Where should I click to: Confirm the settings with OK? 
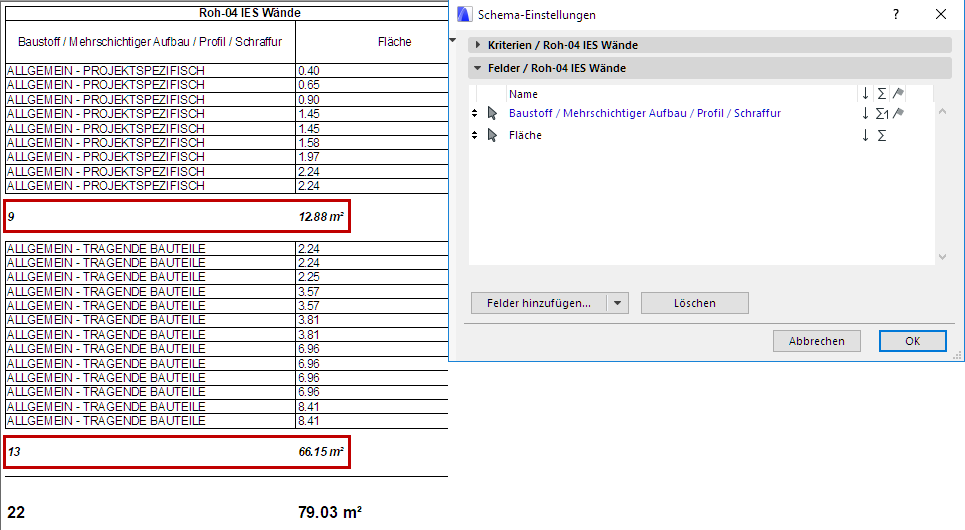point(913,341)
